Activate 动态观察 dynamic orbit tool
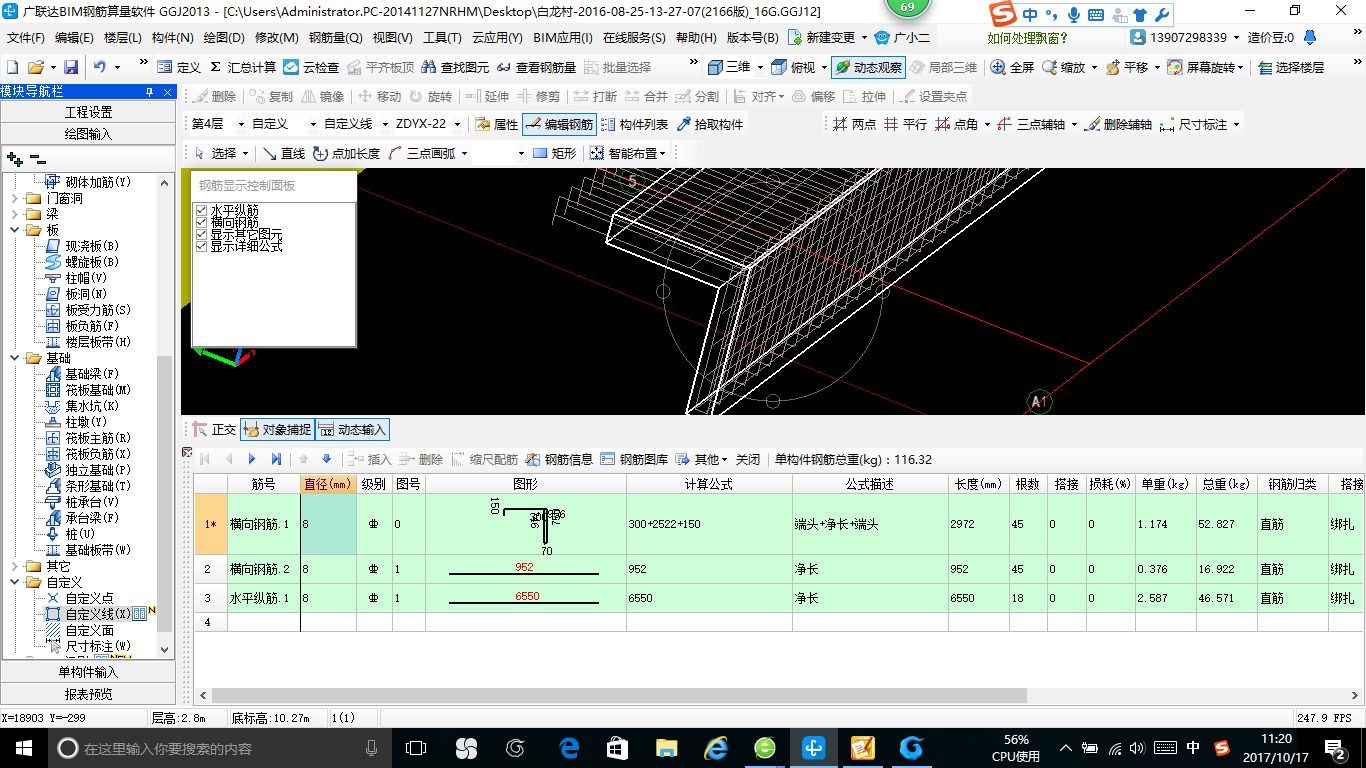 click(x=868, y=67)
